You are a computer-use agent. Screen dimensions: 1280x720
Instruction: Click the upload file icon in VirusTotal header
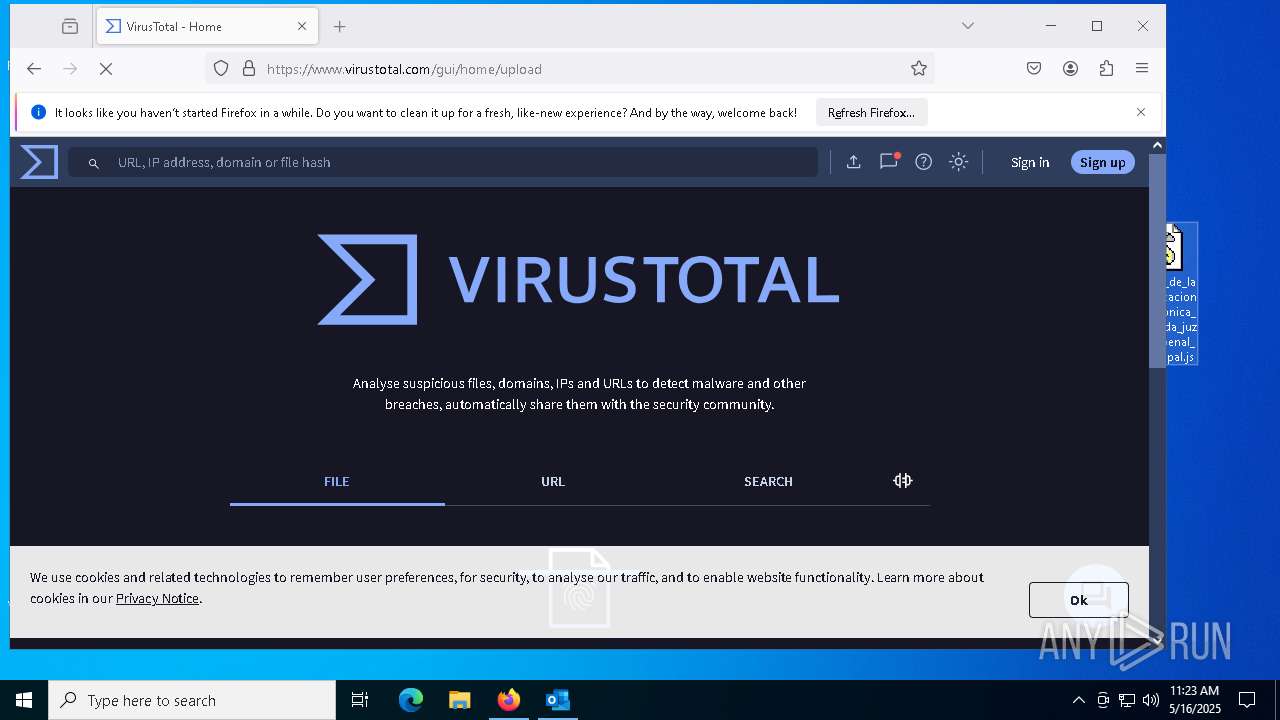point(853,162)
